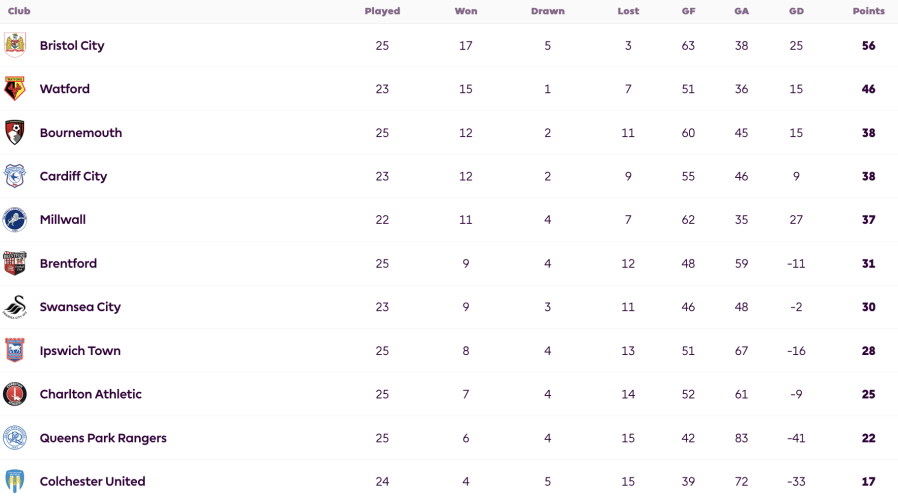Open the Queens Park Rangers link
This screenshot has height=500, width=898.
[x=103, y=438]
